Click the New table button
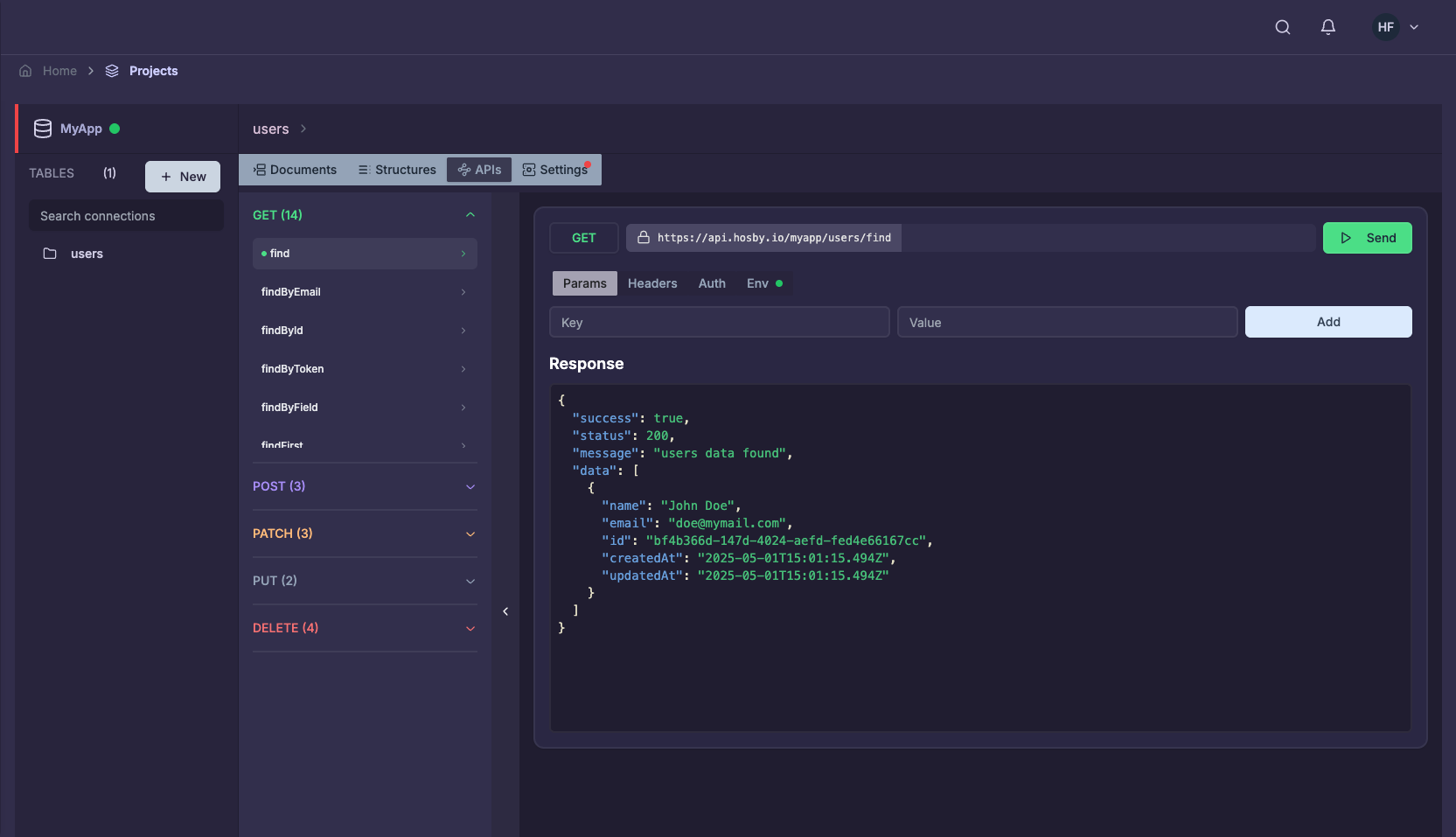Image resolution: width=1456 pixels, height=837 pixels. pyautogui.click(x=183, y=177)
